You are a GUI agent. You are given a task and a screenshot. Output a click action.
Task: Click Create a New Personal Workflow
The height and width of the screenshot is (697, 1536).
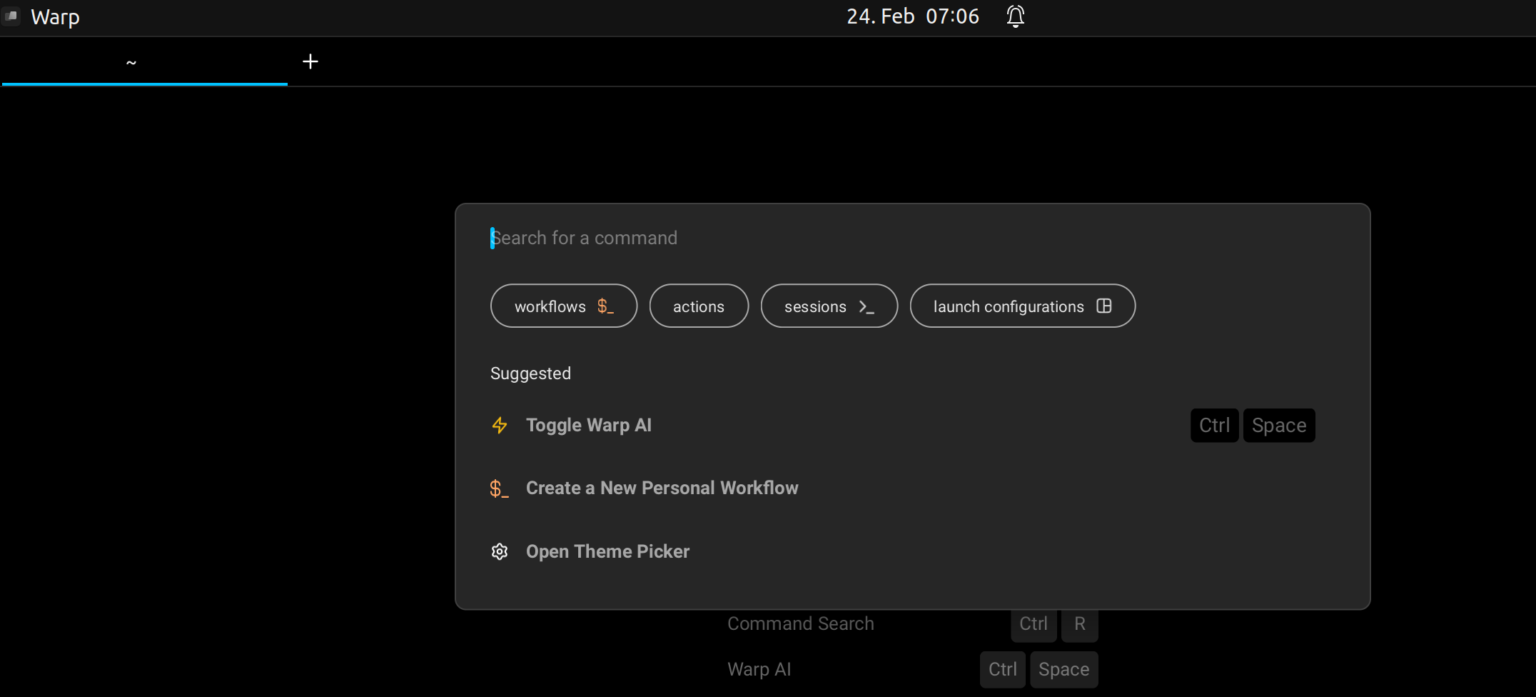pyautogui.click(x=662, y=488)
